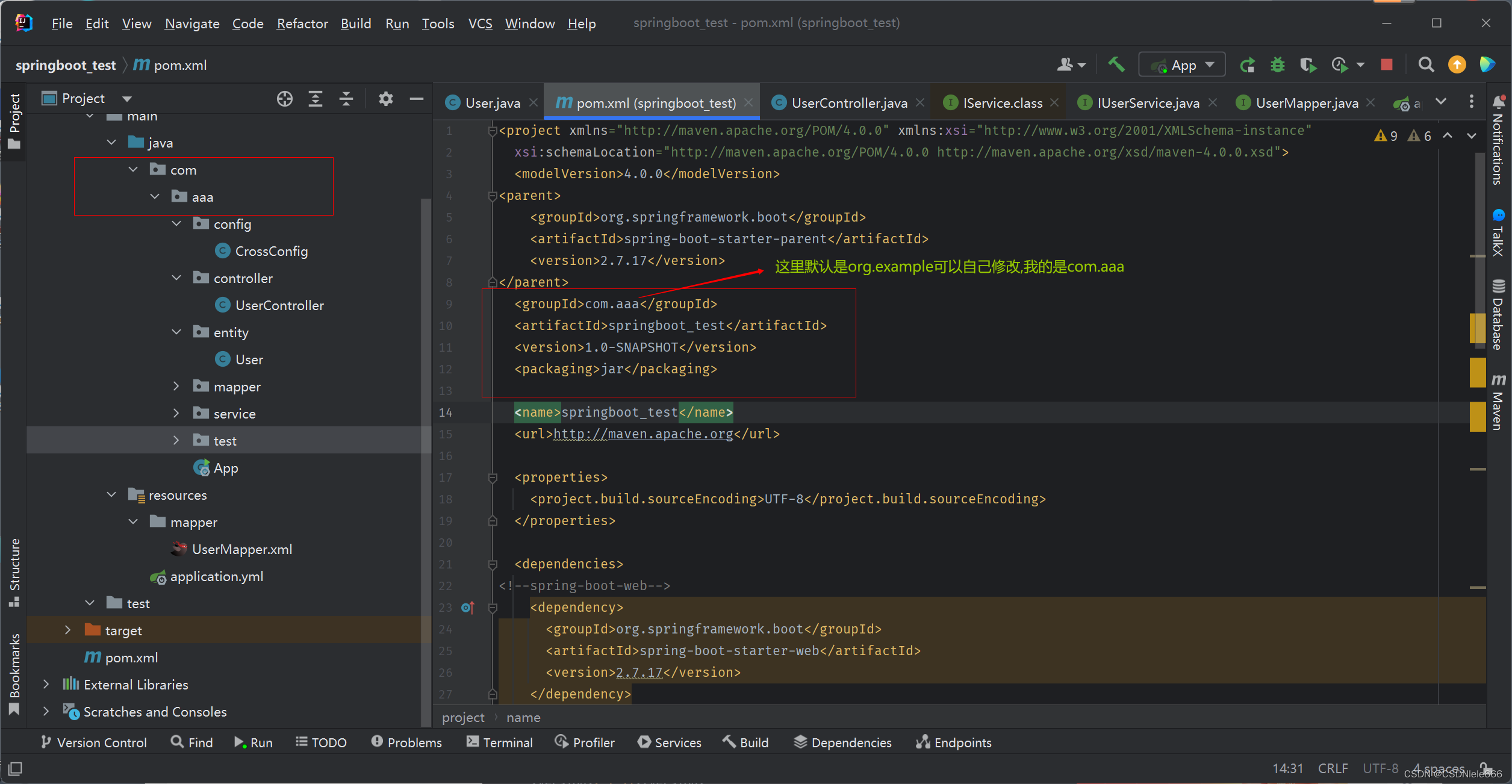Viewport: 1512px width, 784px height.
Task: Run the App configuration with green arrow
Action: tap(1248, 64)
